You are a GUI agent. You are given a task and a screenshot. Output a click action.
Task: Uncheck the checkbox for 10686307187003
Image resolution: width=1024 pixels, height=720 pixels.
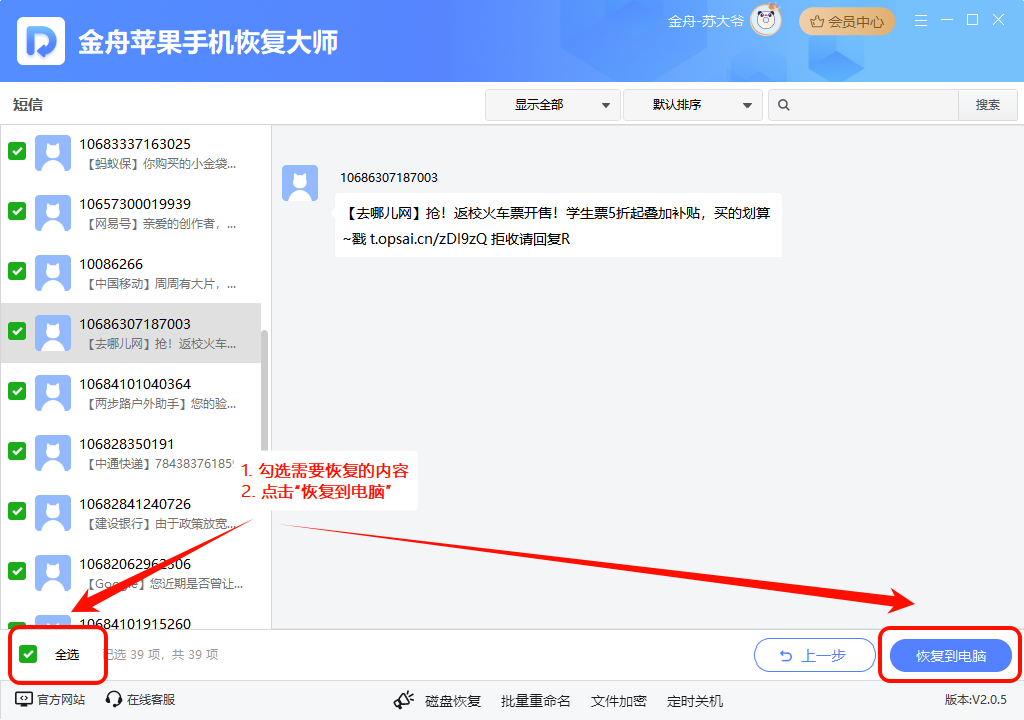[x=17, y=331]
